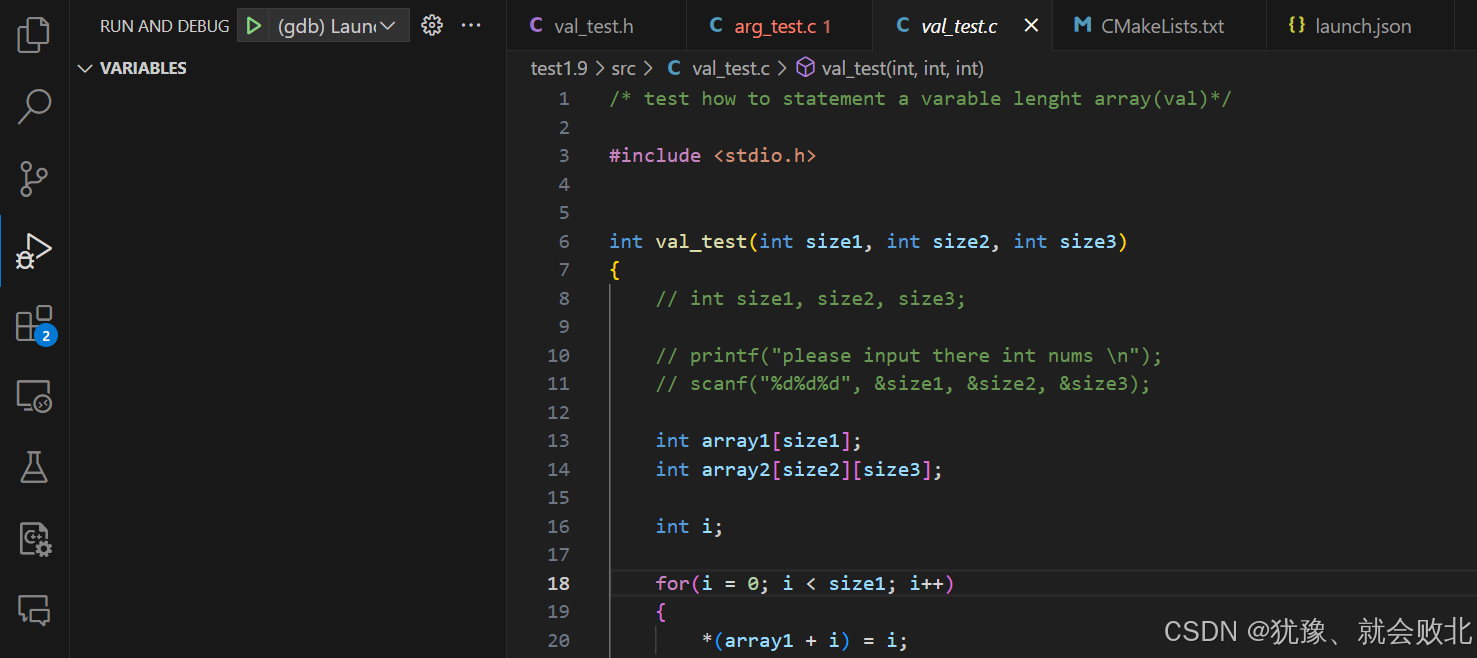
Task: Click the test1.9 breadcrumb
Action: point(560,68)
